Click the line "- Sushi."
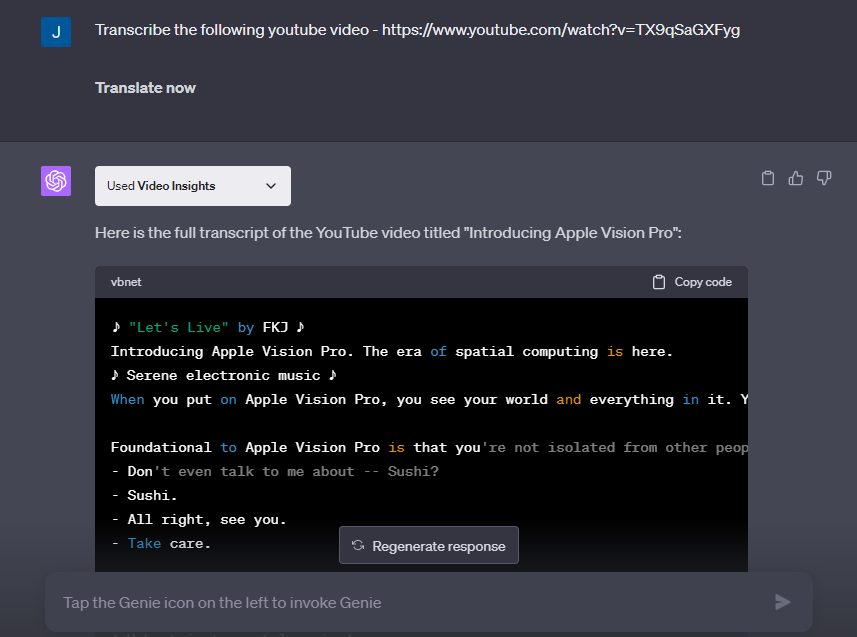 tap(144, 495)
